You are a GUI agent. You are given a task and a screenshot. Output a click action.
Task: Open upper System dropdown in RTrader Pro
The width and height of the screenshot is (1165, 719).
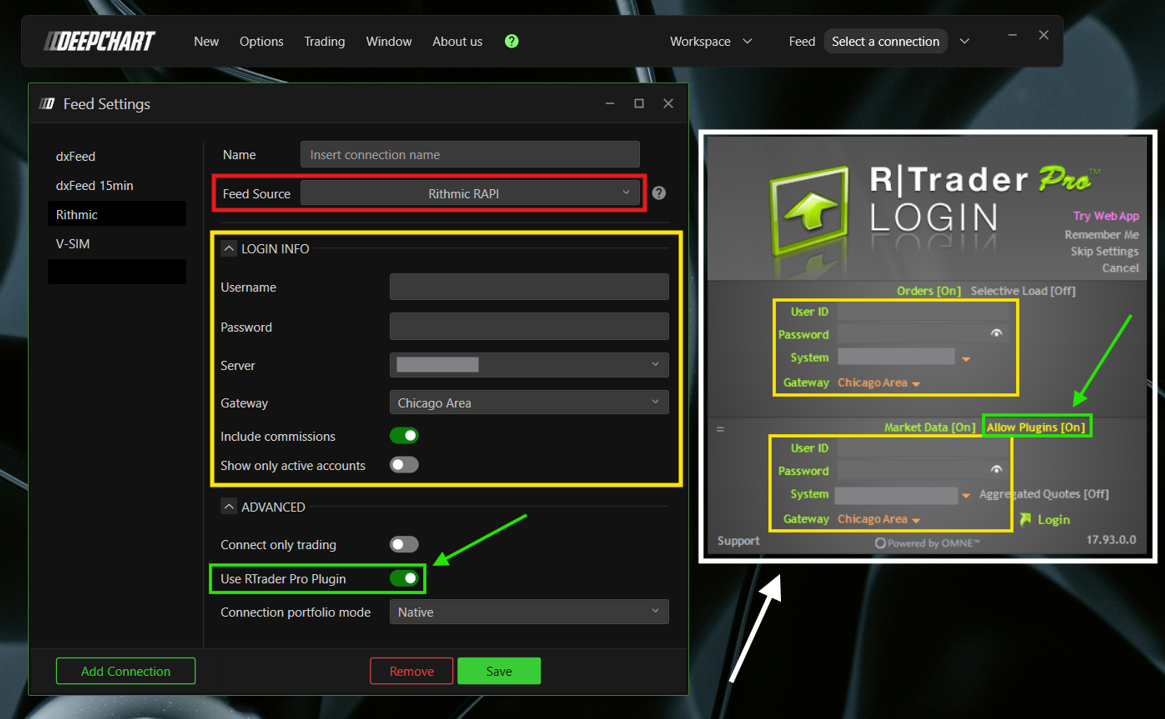click(x=966, y=359)
